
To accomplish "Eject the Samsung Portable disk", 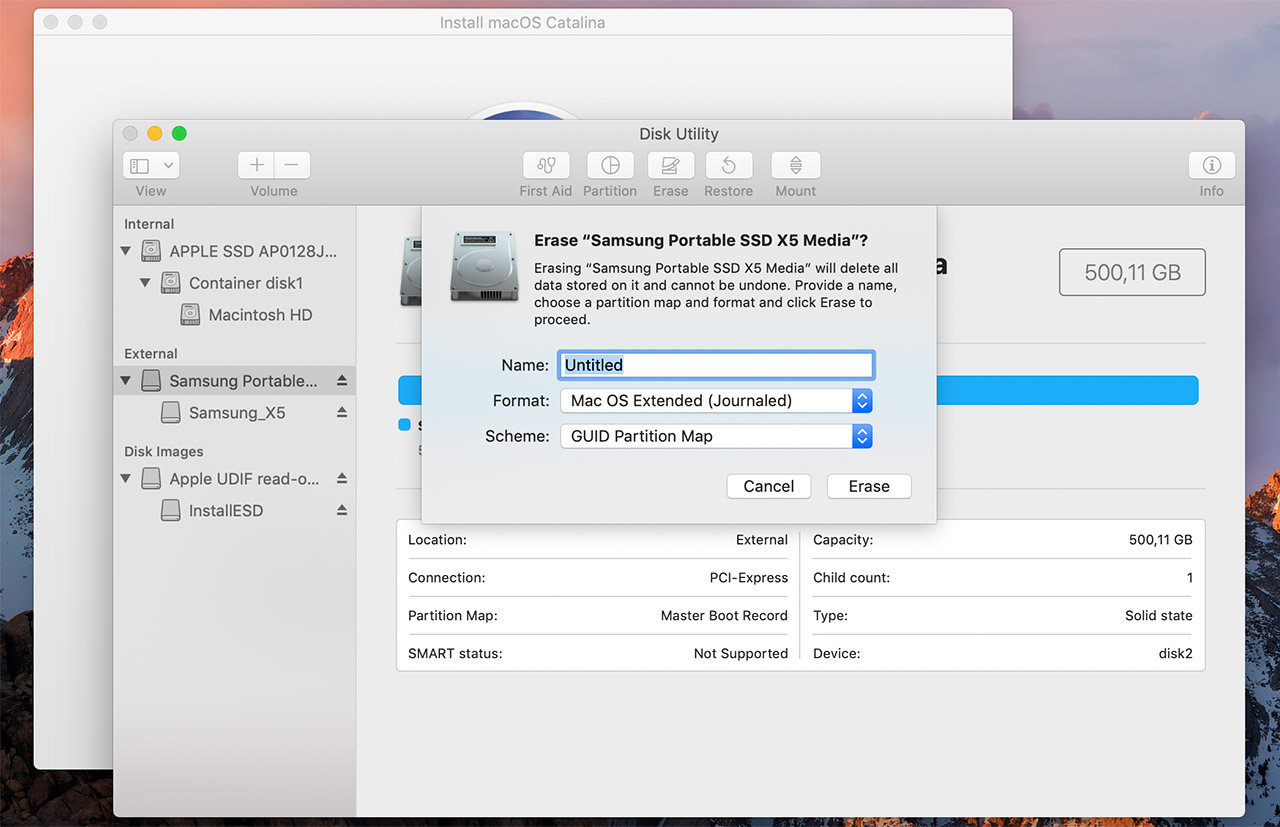I will click(x=341, y=381).
